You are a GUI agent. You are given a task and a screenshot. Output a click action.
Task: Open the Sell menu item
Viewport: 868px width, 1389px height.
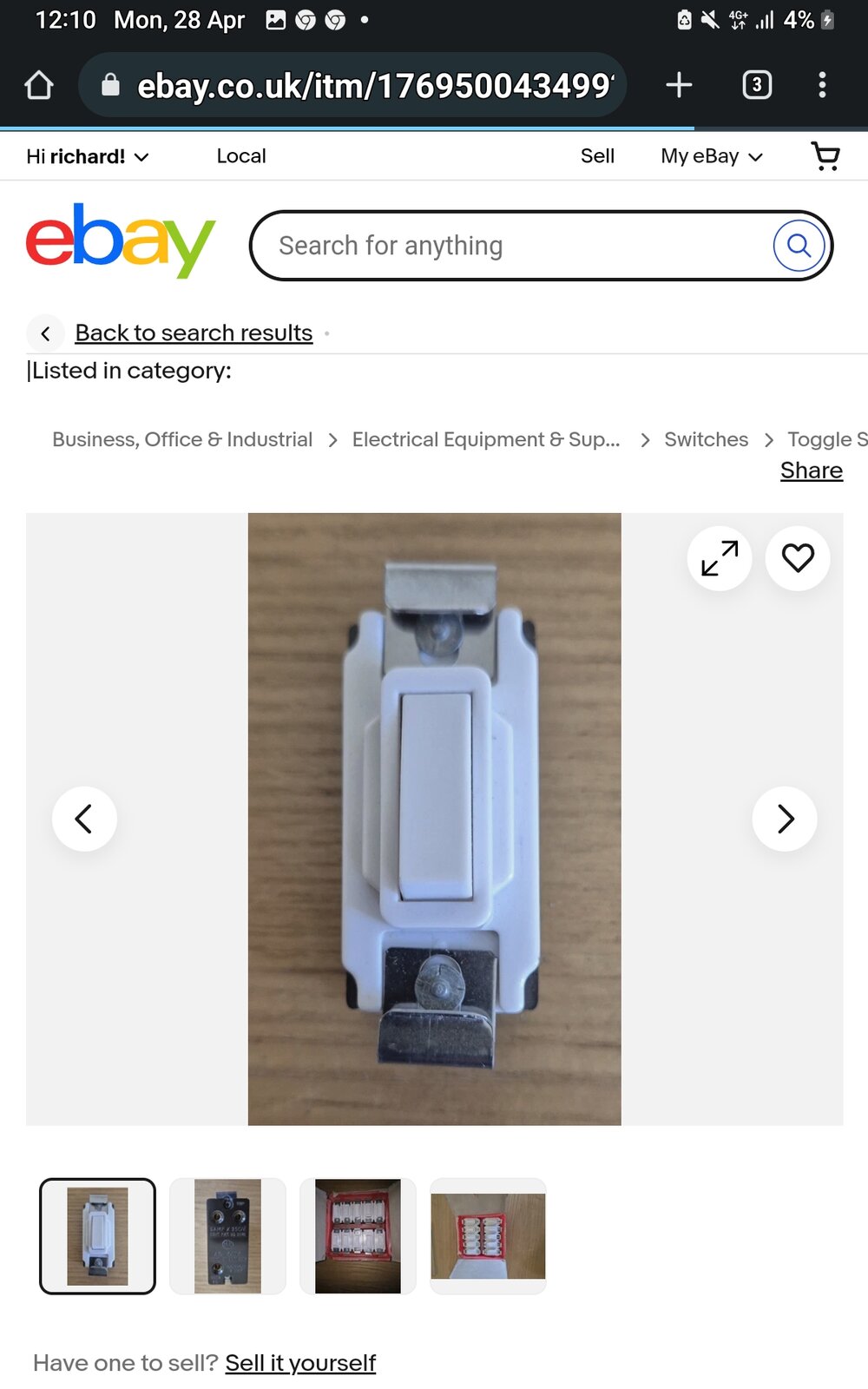(597, 156)
